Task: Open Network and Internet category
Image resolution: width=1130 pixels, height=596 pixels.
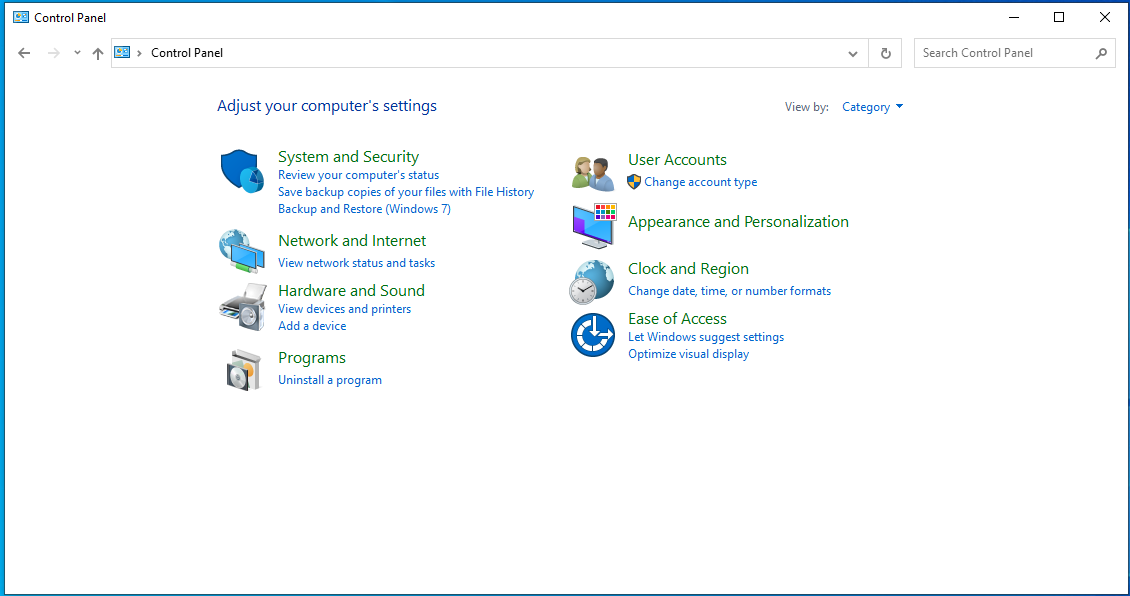Action: (352, 241)
